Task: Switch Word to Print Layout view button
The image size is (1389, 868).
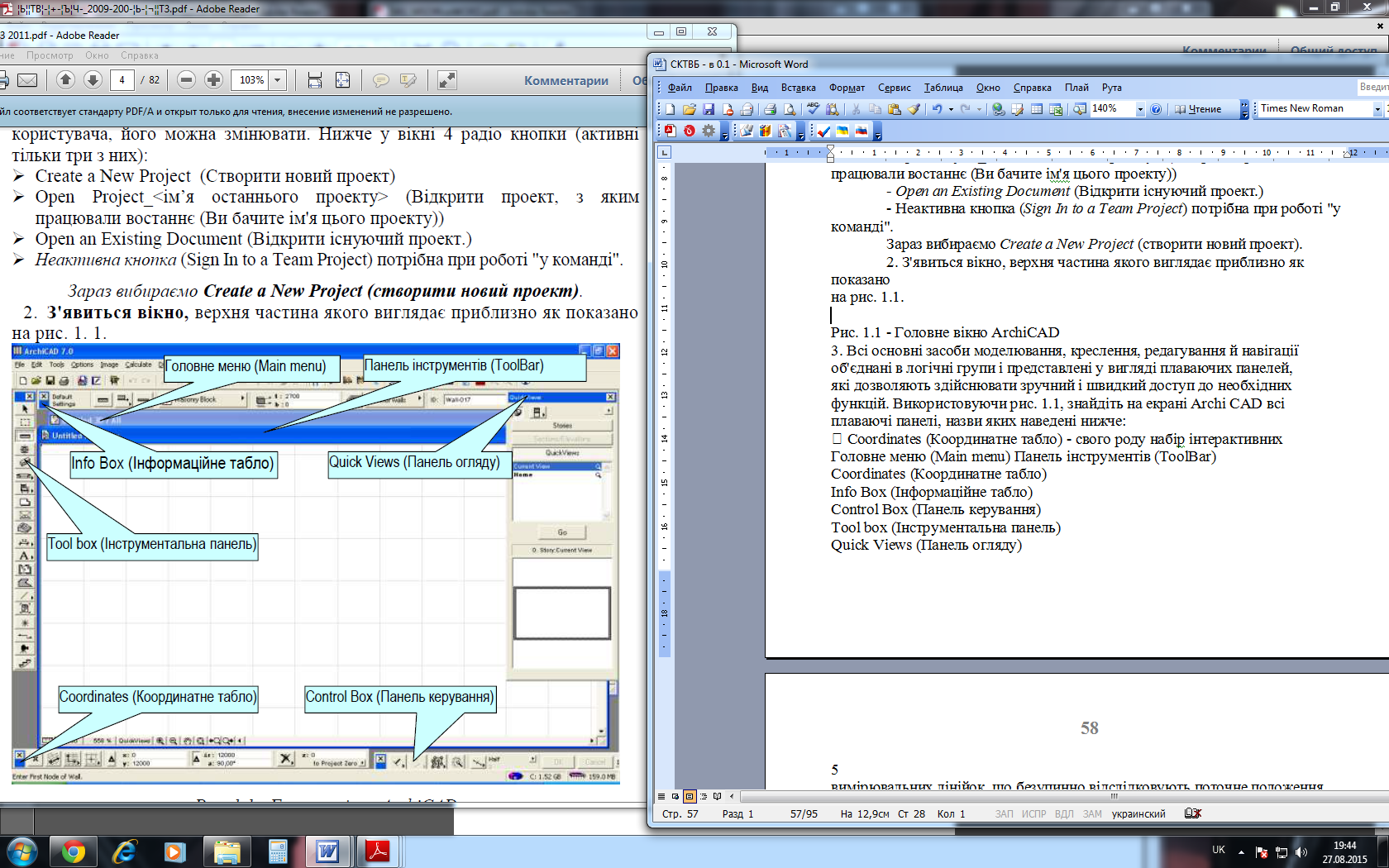Action: 690,797
